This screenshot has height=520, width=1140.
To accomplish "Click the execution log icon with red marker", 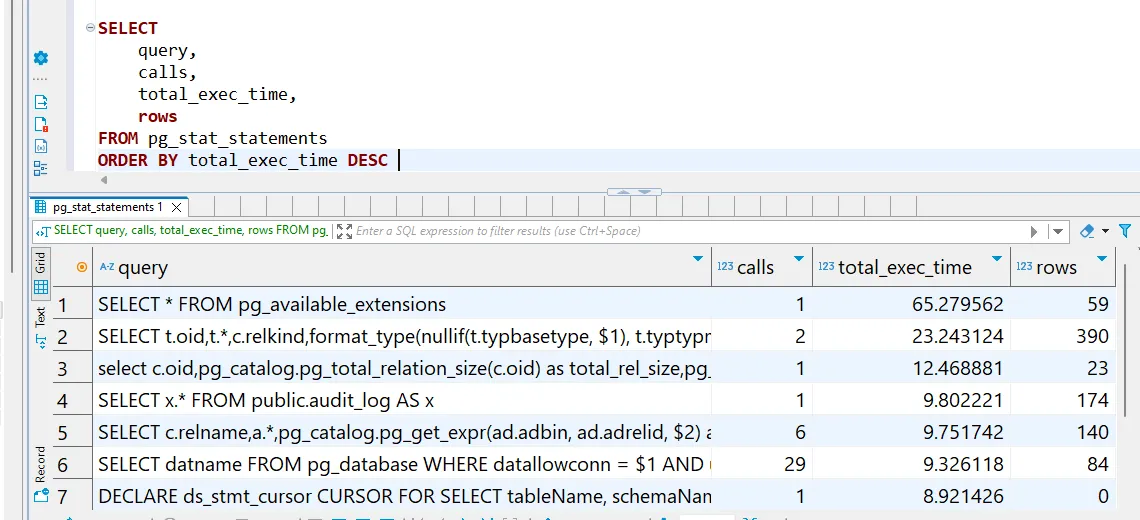I will pos(41,124).
